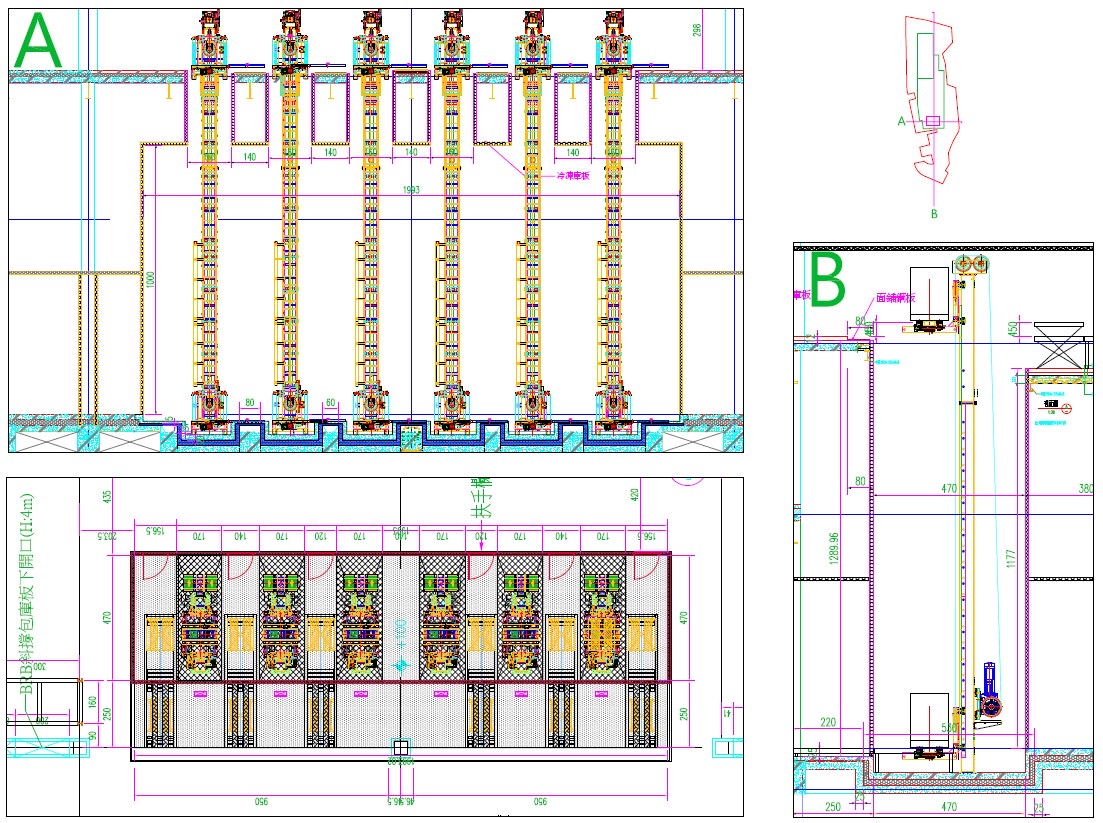
Task: Select the 298 dimension at top right of view A
Action: tap(697, 32)
